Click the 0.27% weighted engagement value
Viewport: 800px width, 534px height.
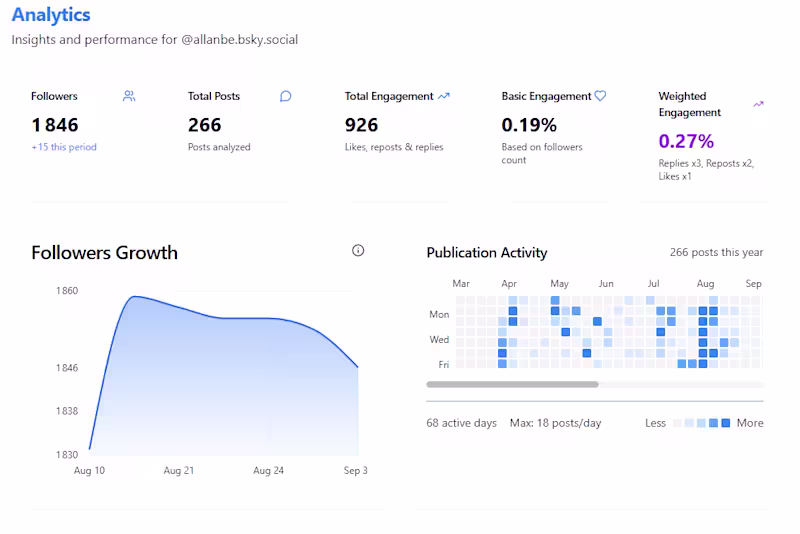click(686, 141)
